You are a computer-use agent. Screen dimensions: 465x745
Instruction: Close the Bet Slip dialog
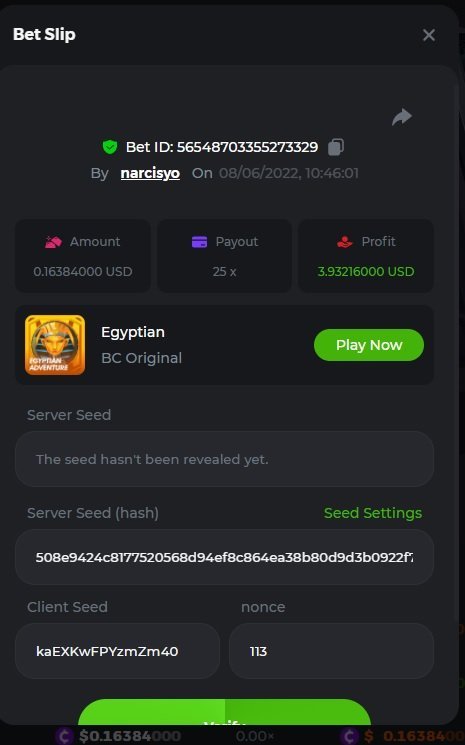pyautogui.click(x=428, y=35)
